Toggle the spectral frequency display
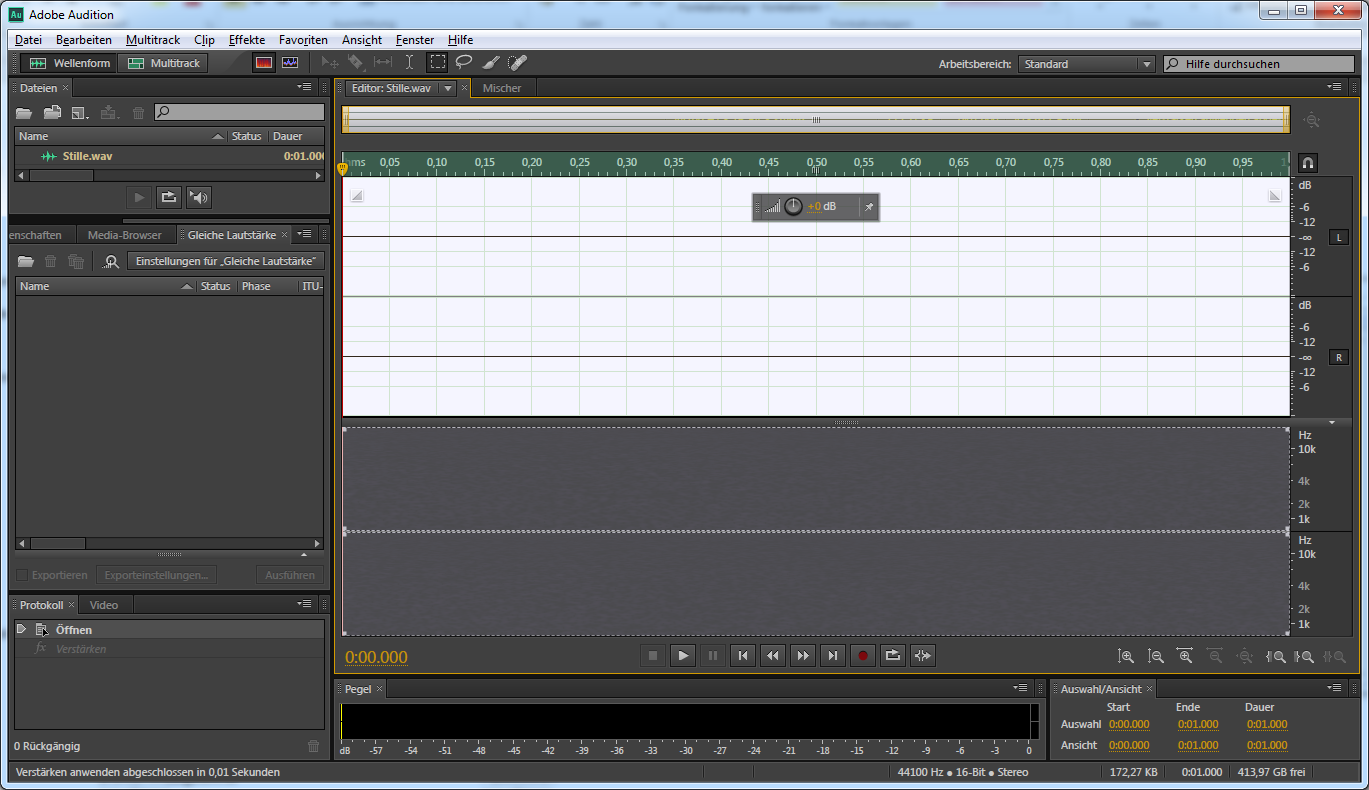 tap(263, 63)
